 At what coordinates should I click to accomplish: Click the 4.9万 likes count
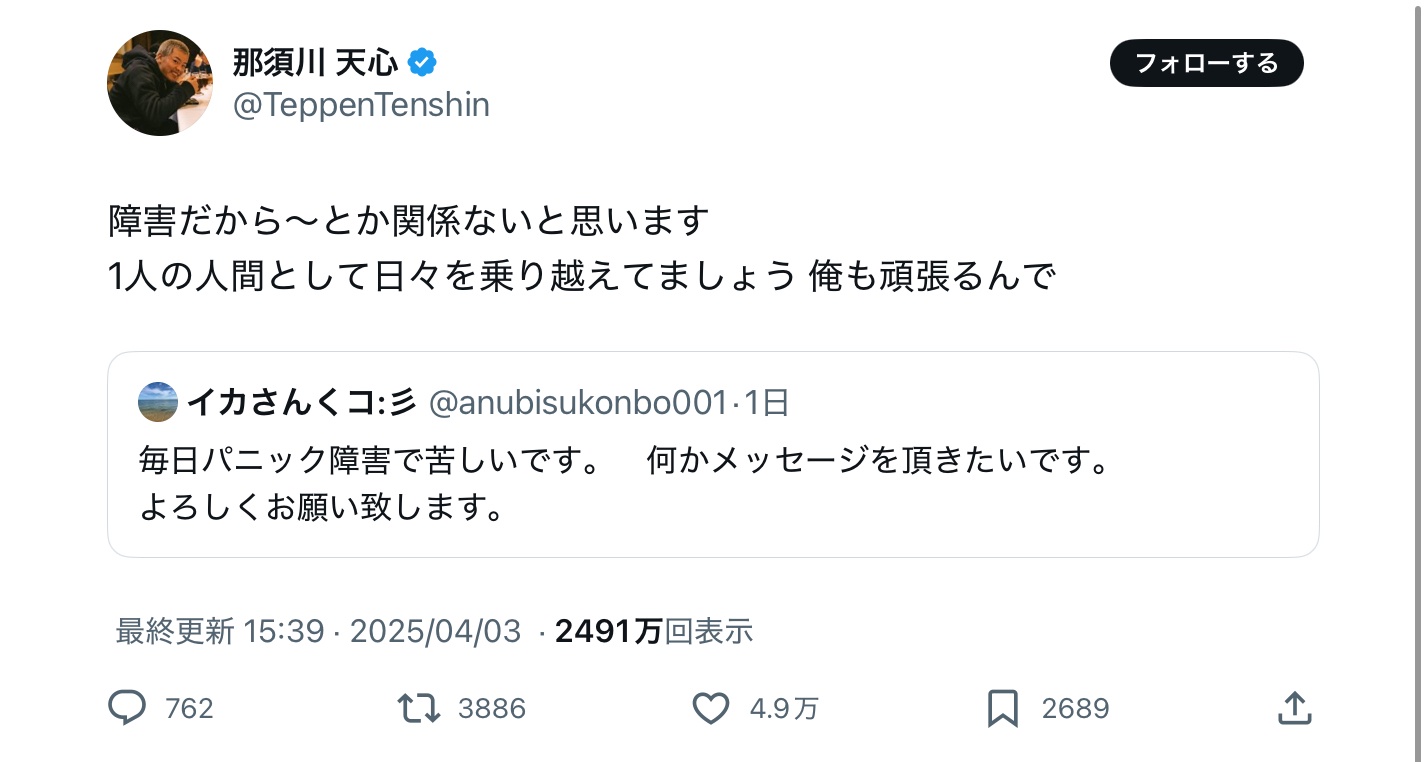[x=784, y=709]
